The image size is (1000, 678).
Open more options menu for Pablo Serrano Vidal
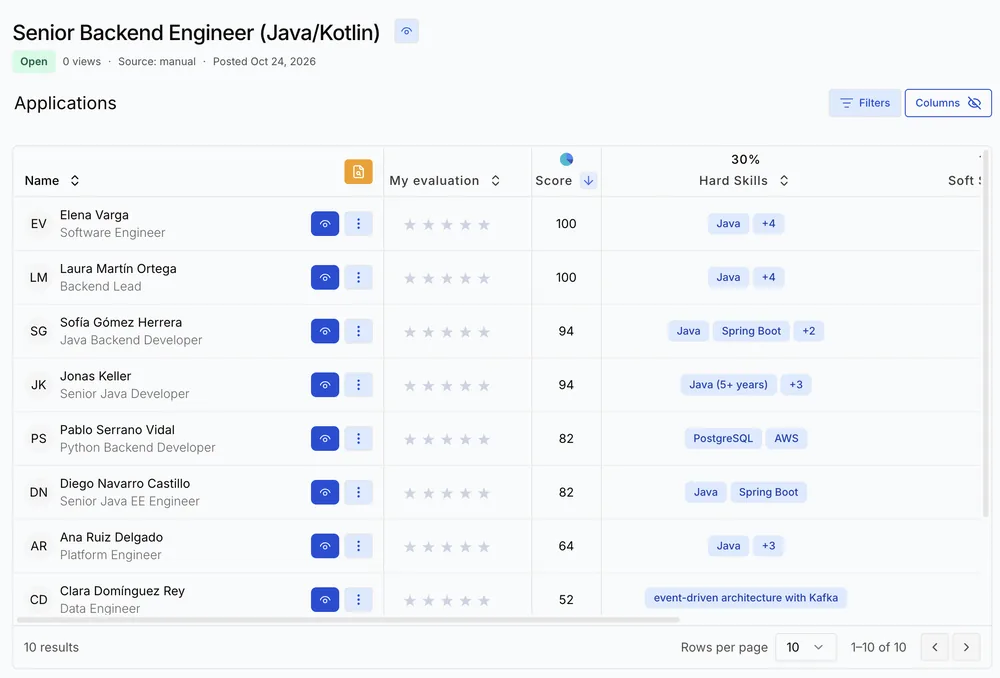coord(358,438)
